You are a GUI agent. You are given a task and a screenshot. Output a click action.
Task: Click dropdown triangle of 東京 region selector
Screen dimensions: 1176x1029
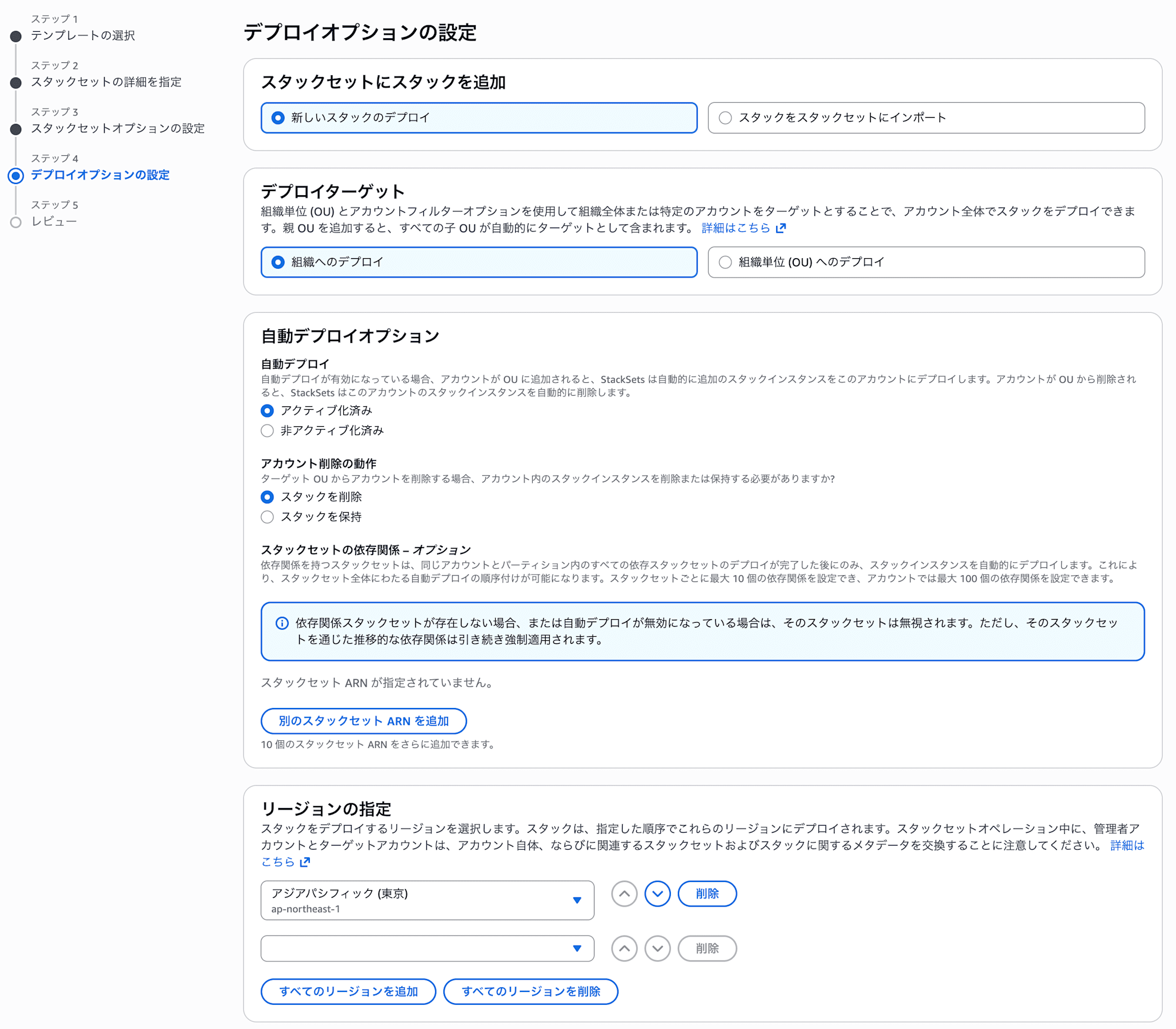(577, 900)
